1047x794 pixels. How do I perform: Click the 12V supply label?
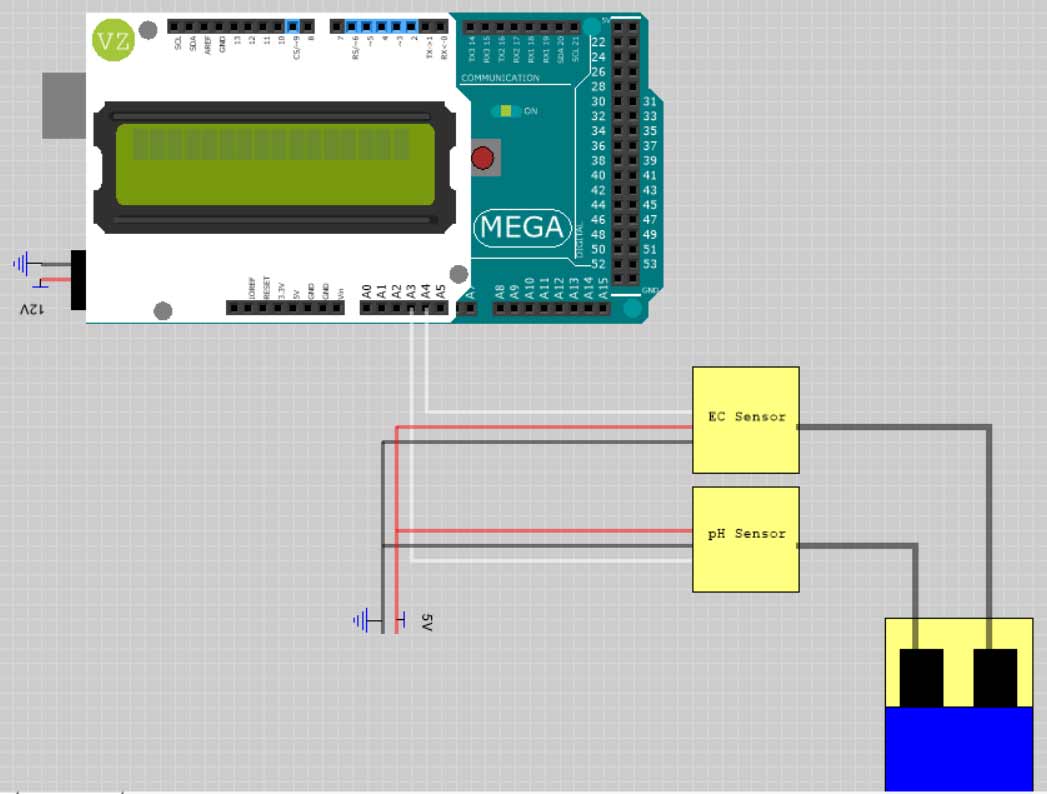[31, 309]
